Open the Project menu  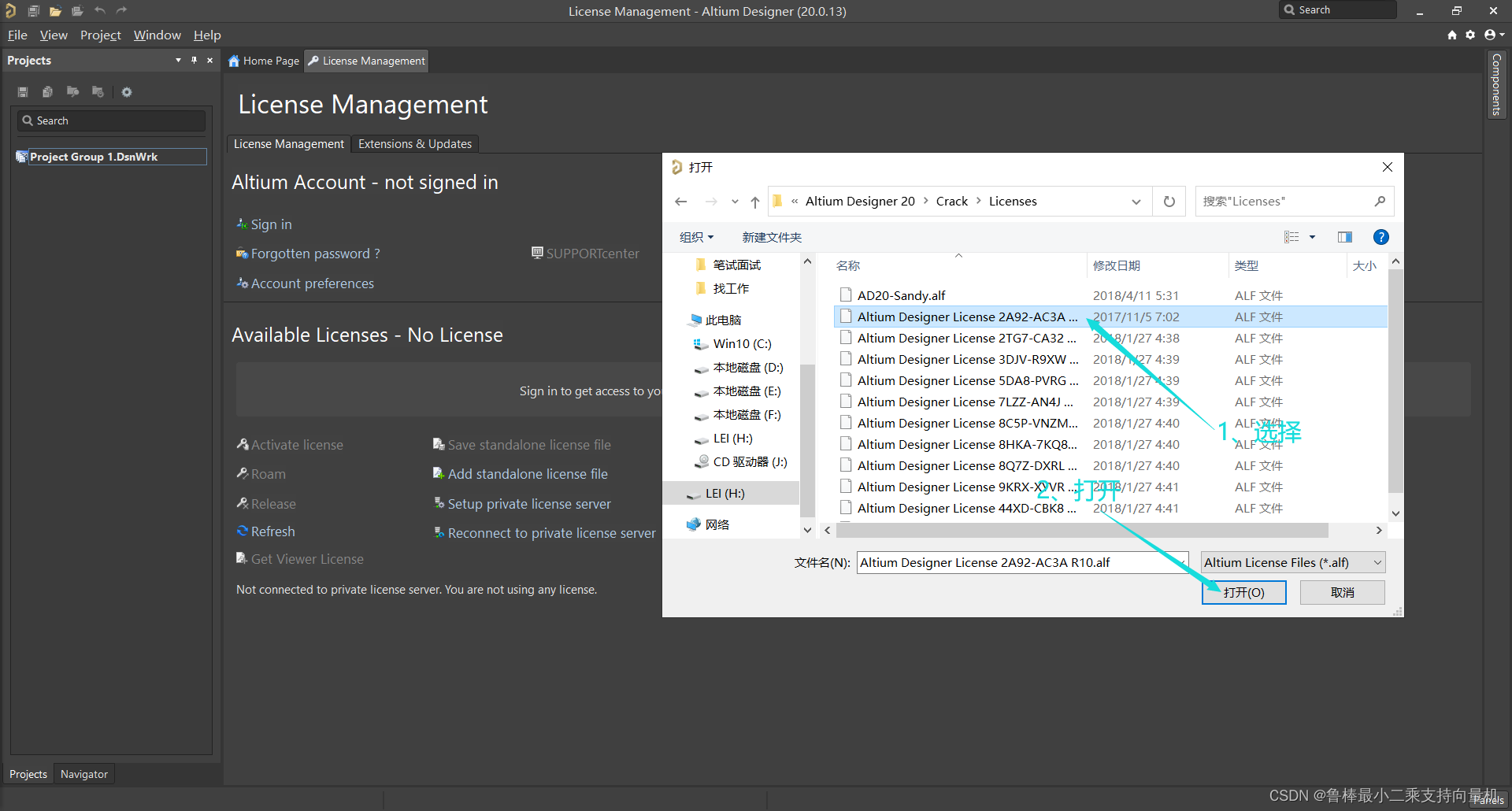pyautogui.click(x=100, y=35)
